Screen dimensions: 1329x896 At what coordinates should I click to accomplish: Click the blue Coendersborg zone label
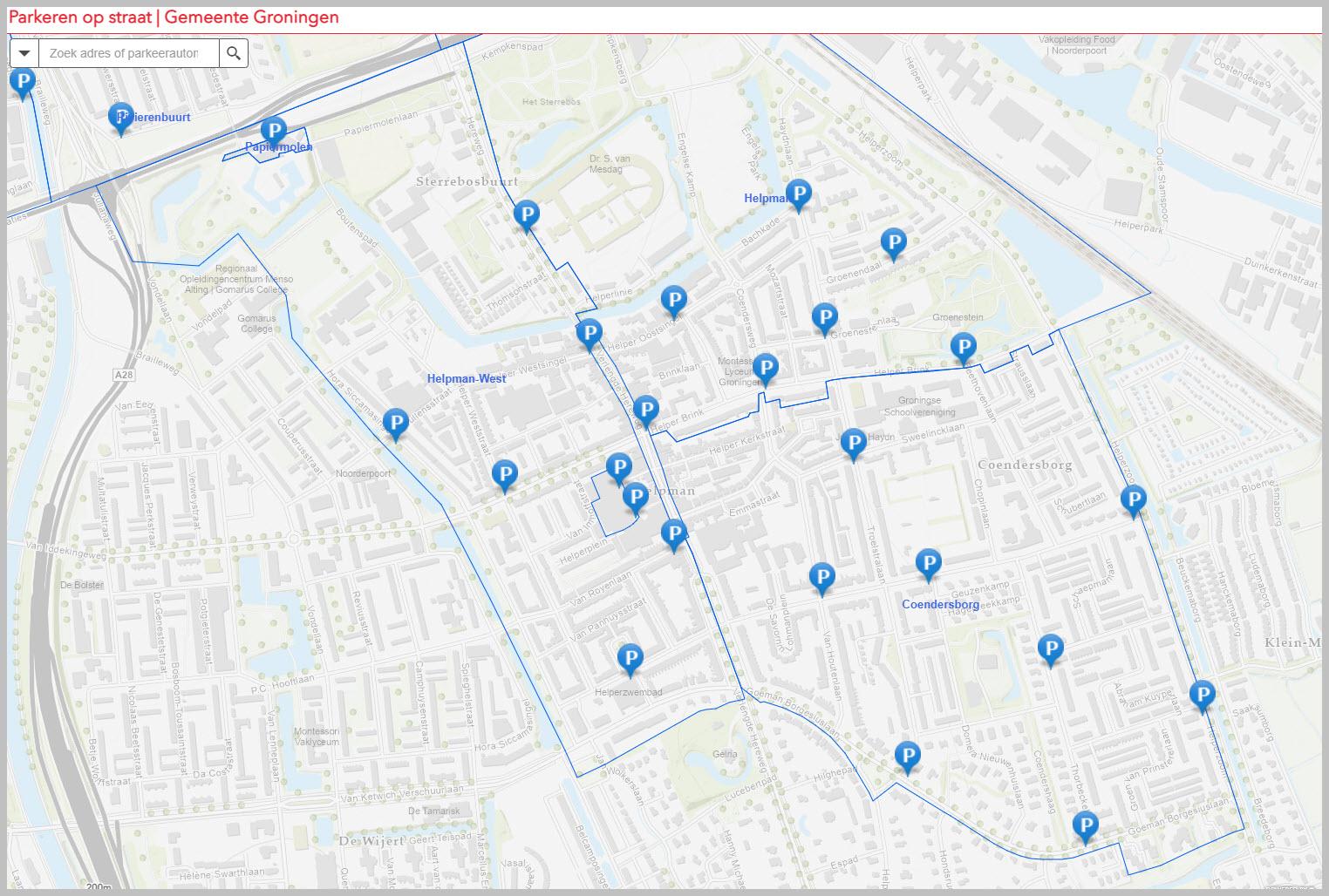[940, 604]
